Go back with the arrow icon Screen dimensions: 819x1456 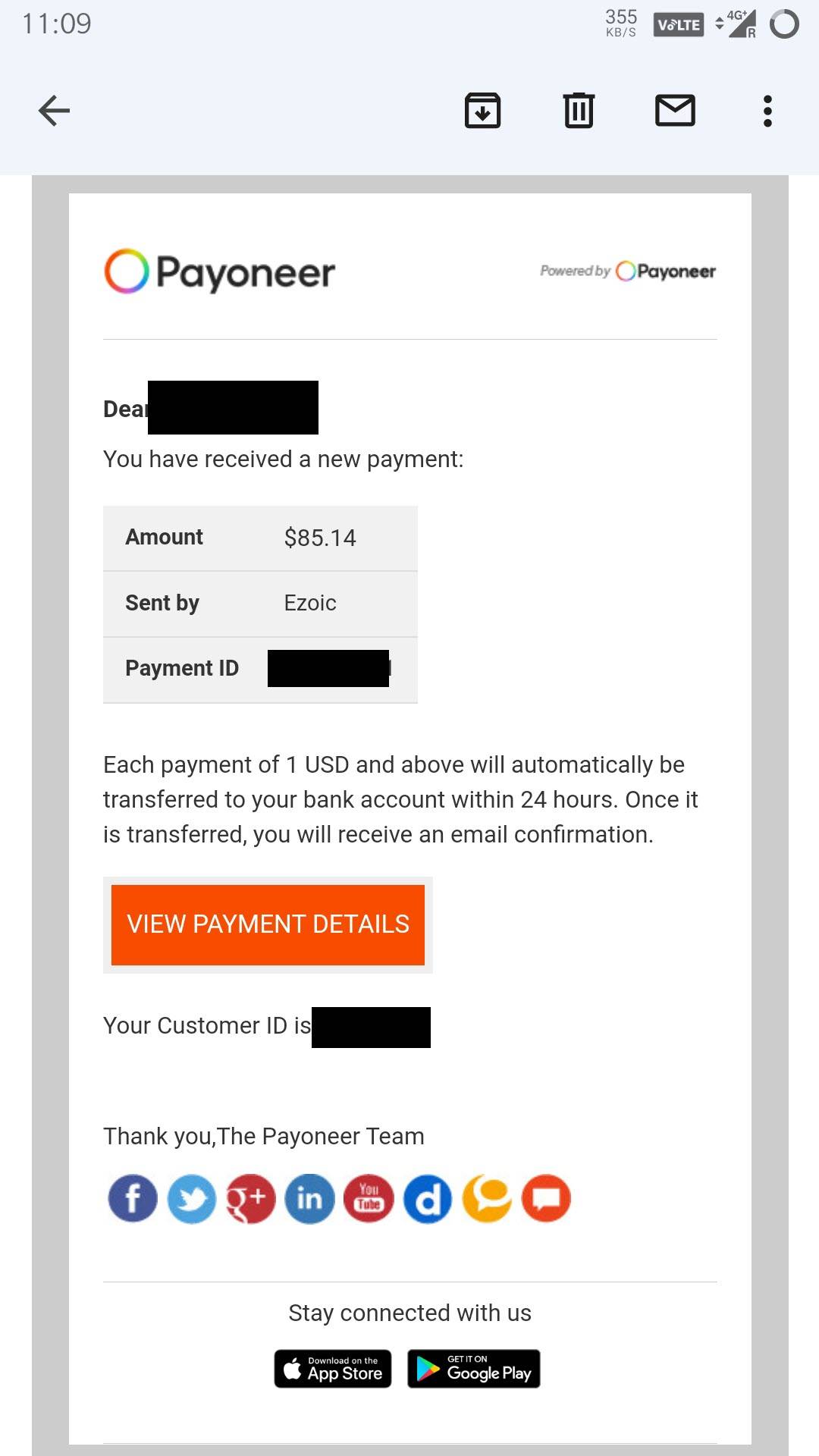coord(54,111)
